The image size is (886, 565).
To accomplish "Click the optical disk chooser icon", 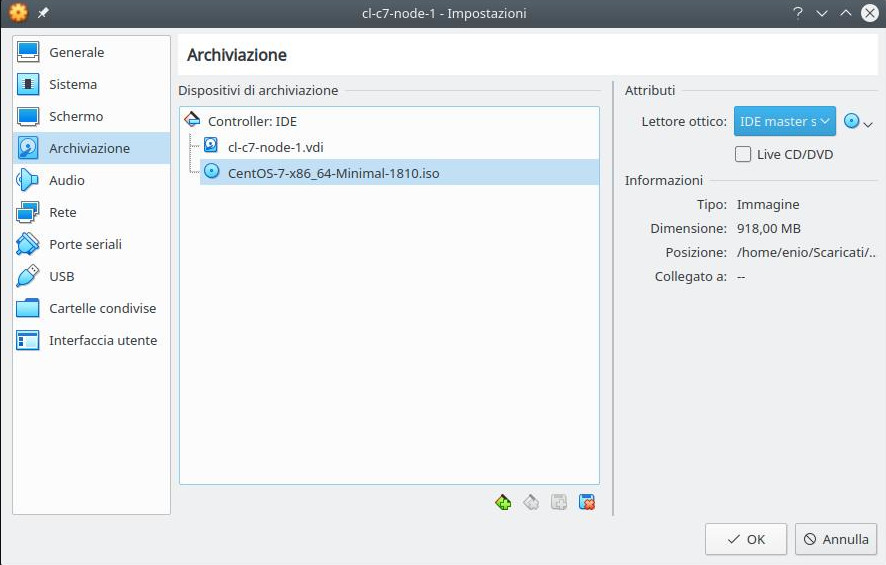I will tap(857, 121).
